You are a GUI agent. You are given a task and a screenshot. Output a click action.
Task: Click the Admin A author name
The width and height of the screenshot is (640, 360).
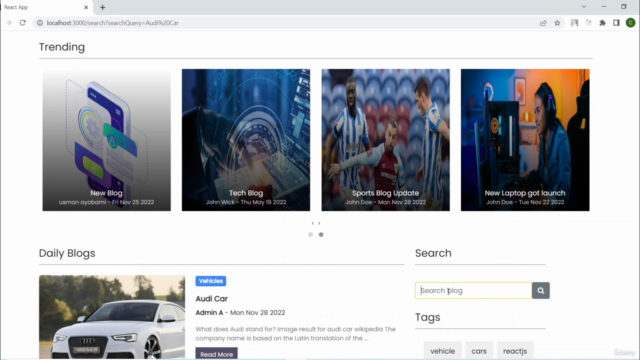pyautogui.click(x=209, y=313)
